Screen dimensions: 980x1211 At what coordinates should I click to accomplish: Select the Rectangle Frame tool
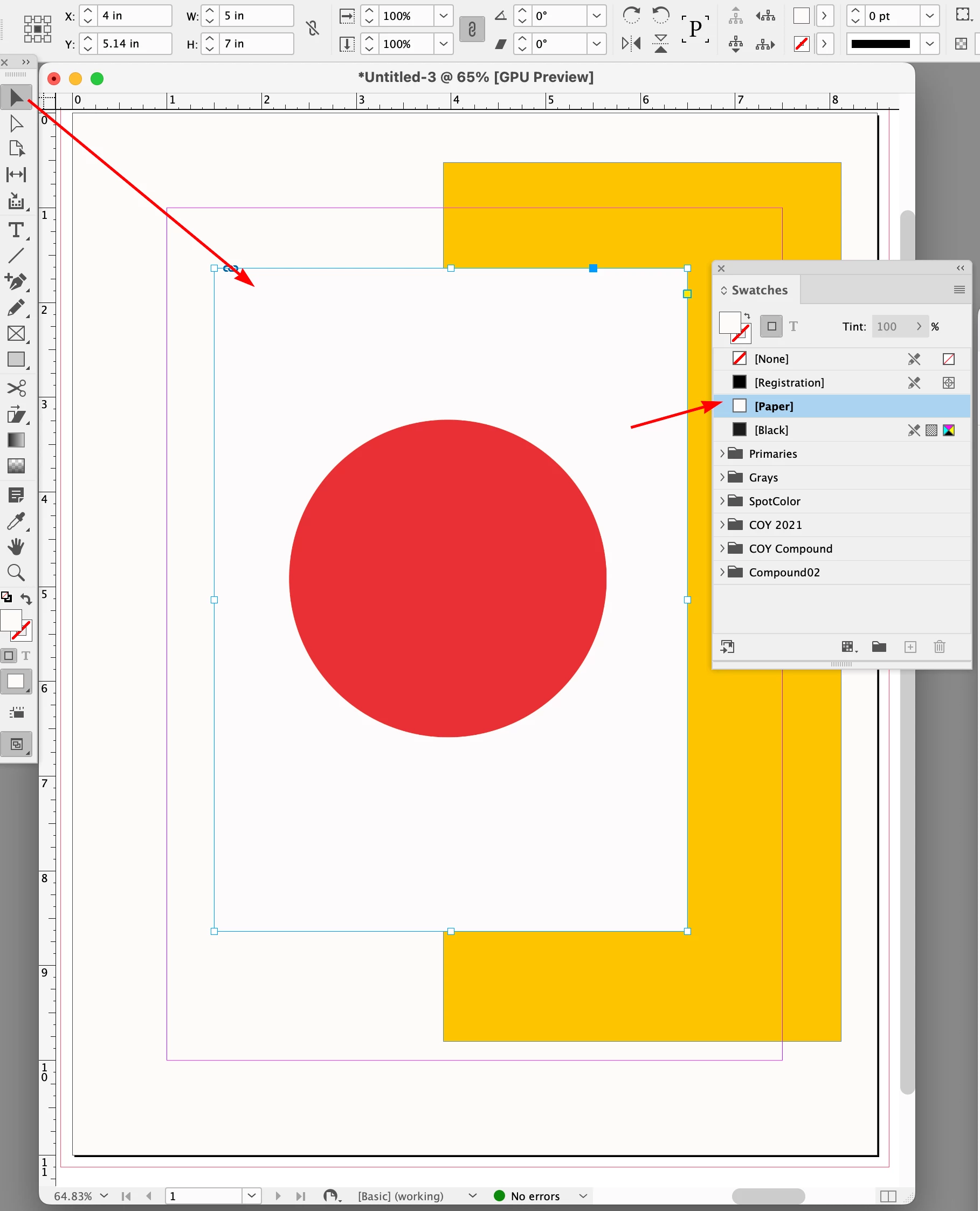point(16,333)
